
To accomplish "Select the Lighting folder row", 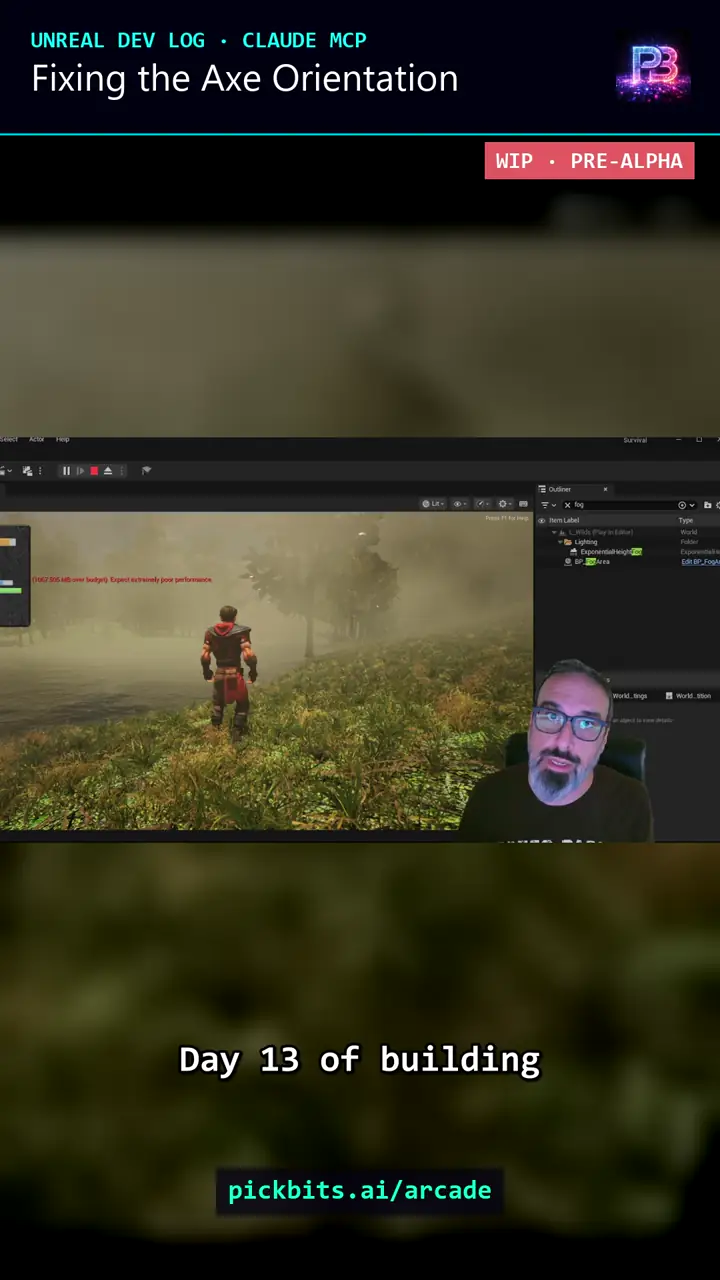I will [628, 542].
